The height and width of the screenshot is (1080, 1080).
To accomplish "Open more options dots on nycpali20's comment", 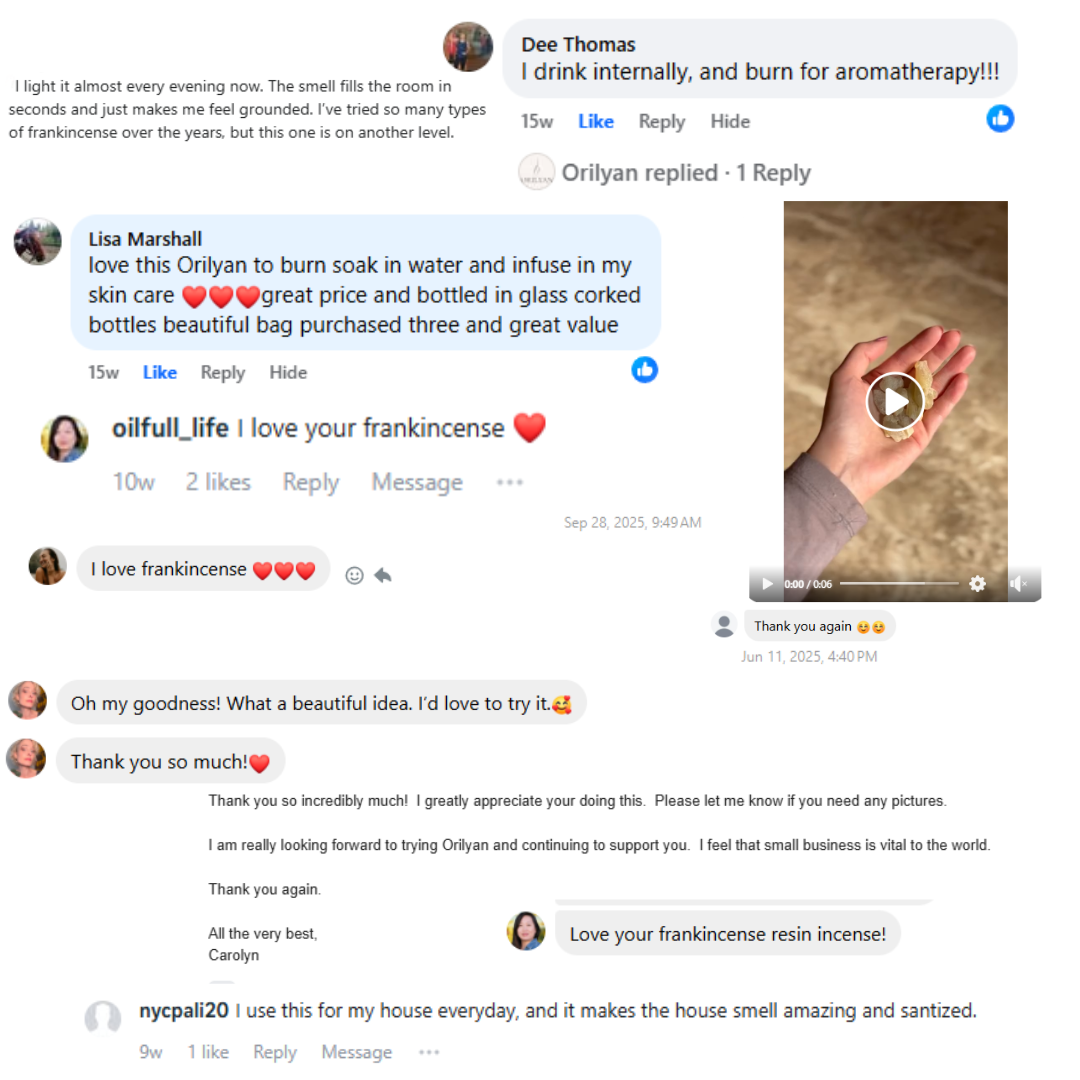I will point(428,1052).
